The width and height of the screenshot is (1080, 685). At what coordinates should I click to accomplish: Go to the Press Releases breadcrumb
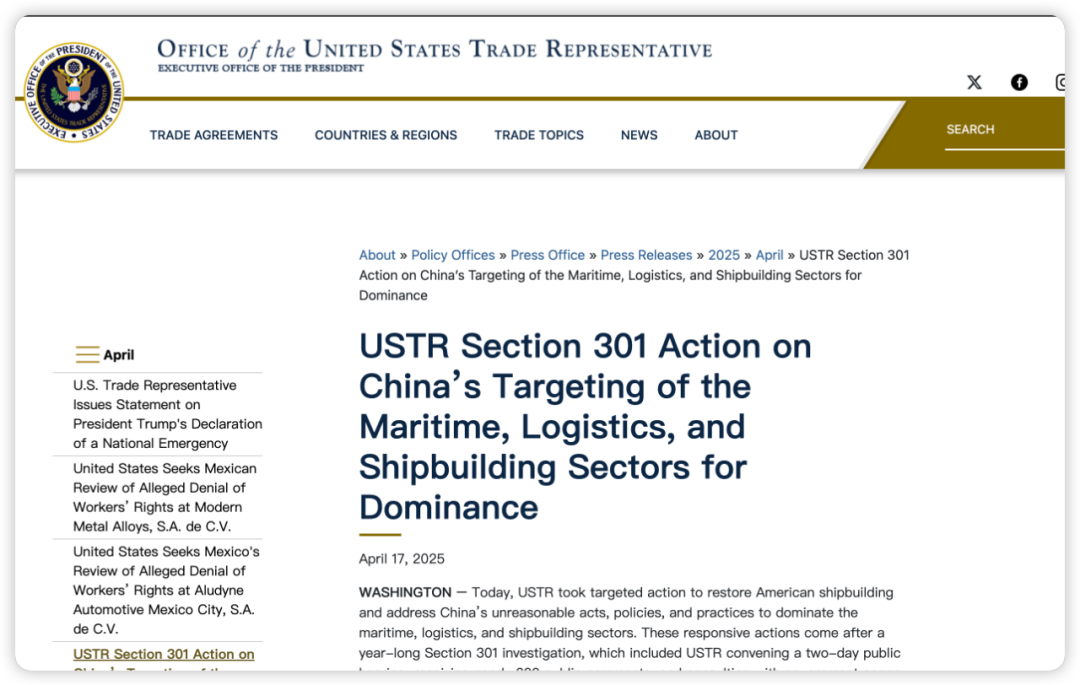(x=646, y=255)
